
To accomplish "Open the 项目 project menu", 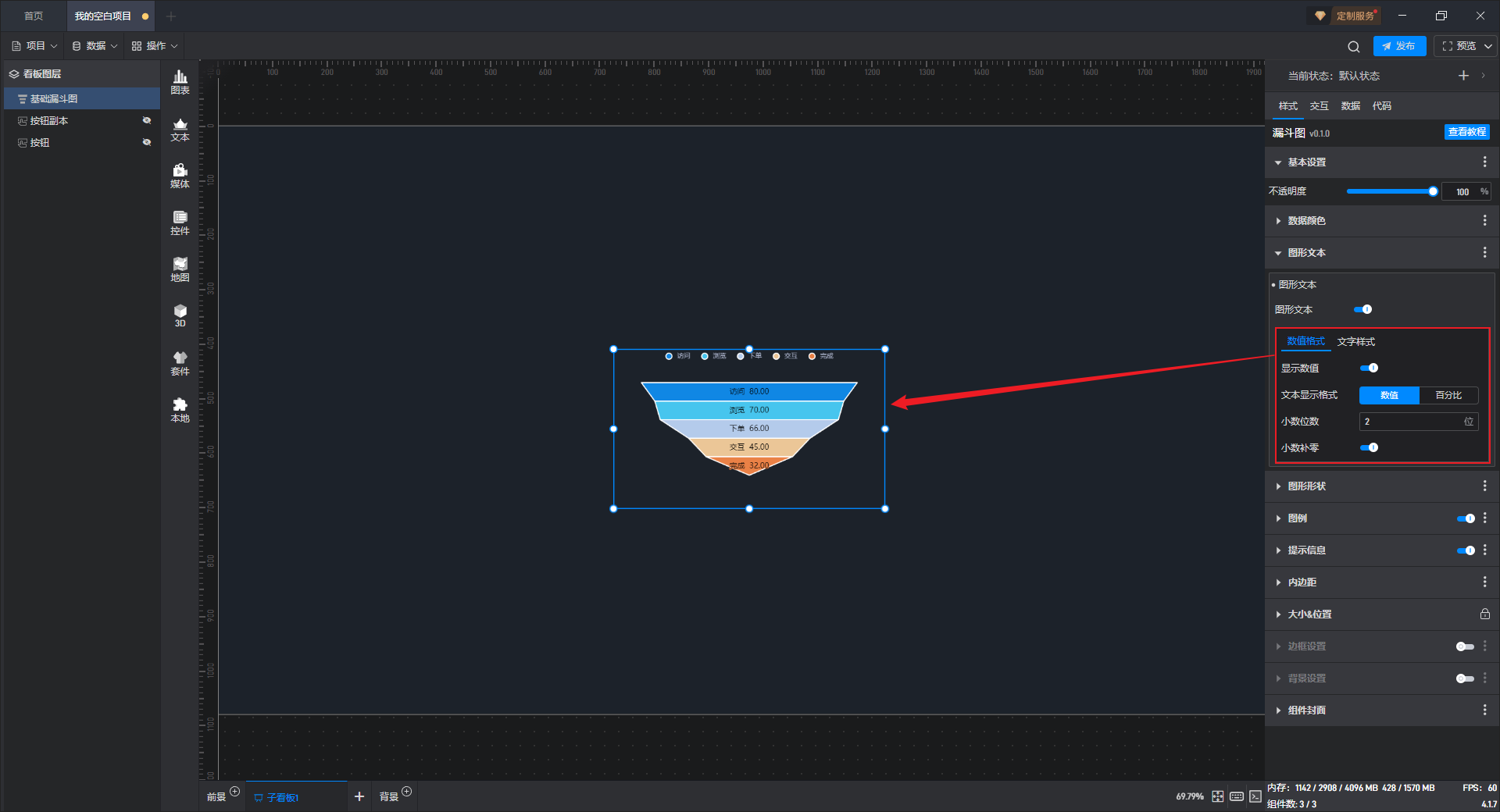I will coord(34,46).
